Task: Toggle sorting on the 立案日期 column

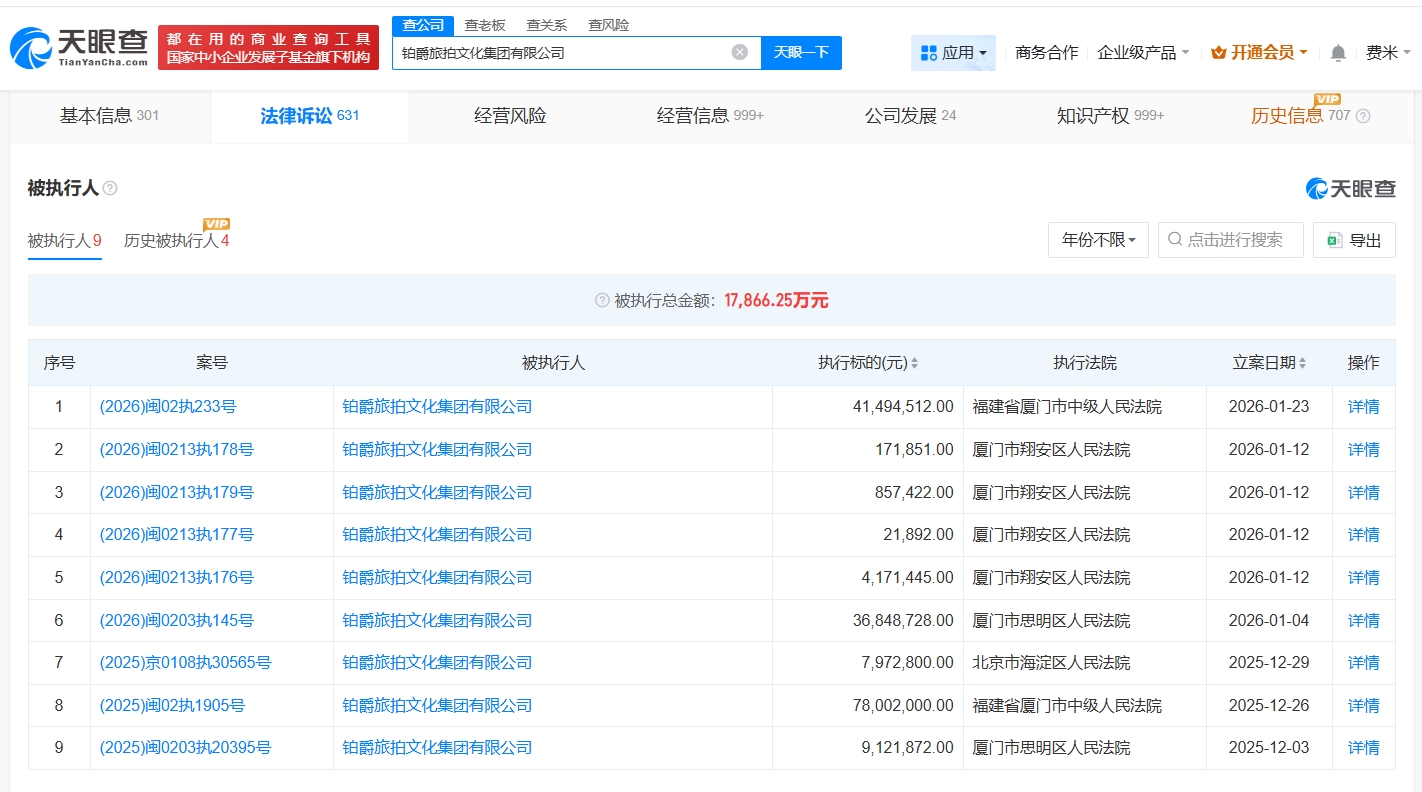Action: [1302, 363]
